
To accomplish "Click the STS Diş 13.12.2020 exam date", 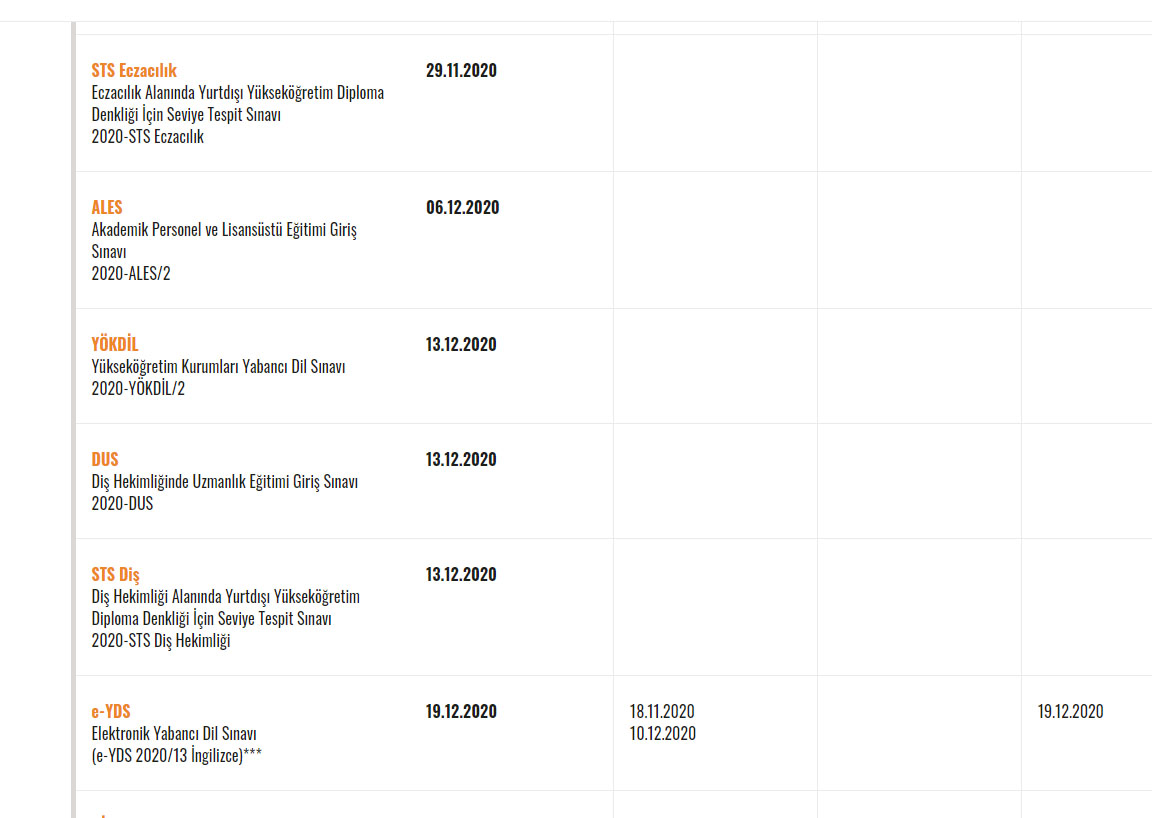I will coord(461,575).
